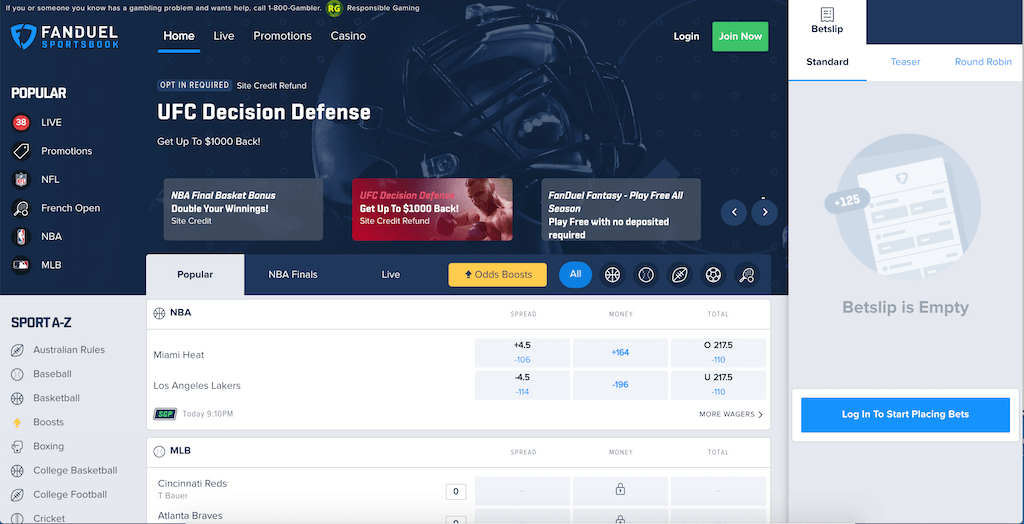Open Promotions in top navigation
Viewport: 1024px width, 524px height.
[x=283, y=36]
